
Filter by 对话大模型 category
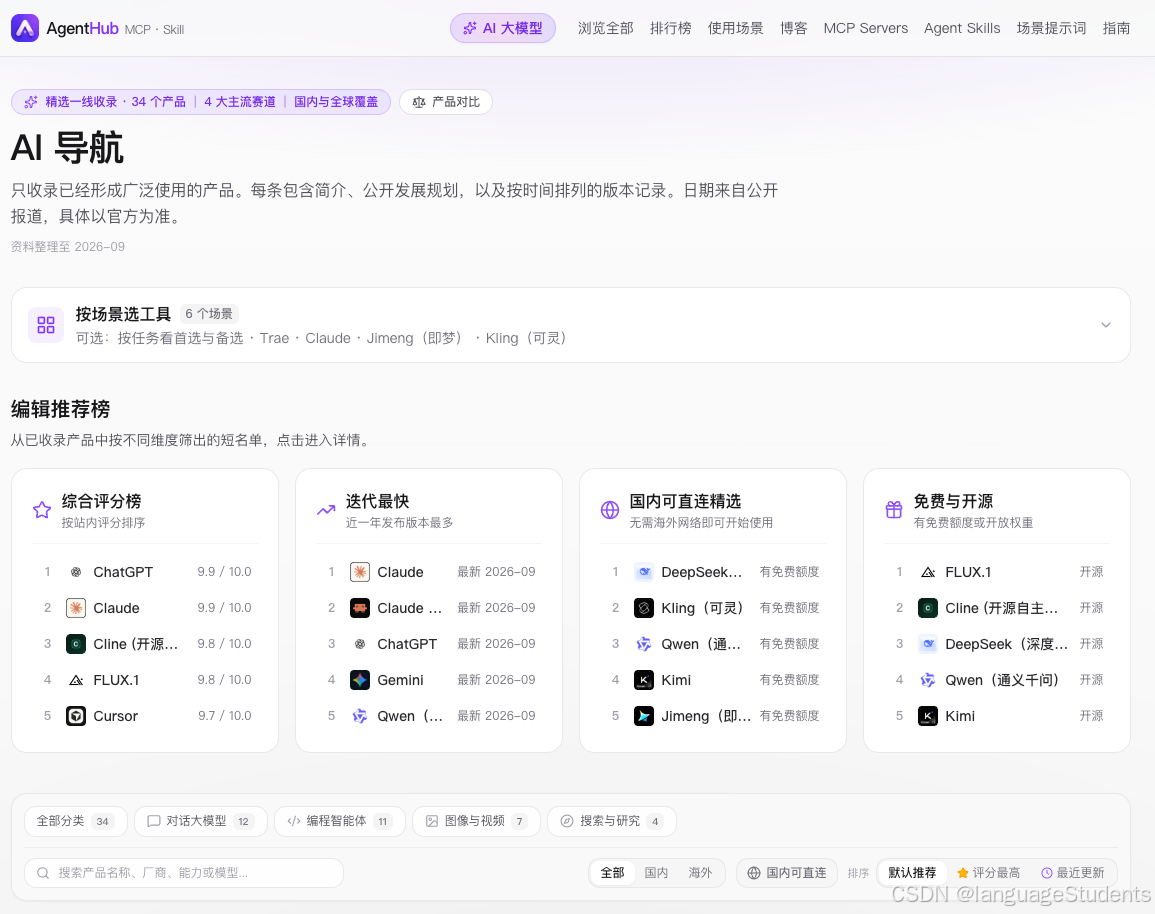200,821
